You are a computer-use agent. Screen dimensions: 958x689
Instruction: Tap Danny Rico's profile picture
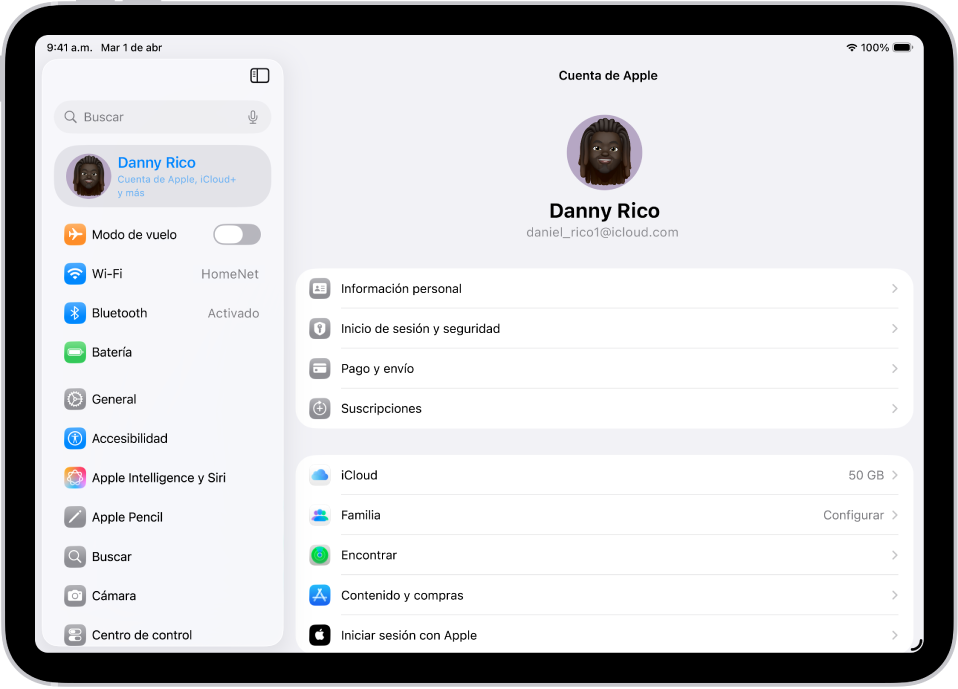[x=604, y=152]
